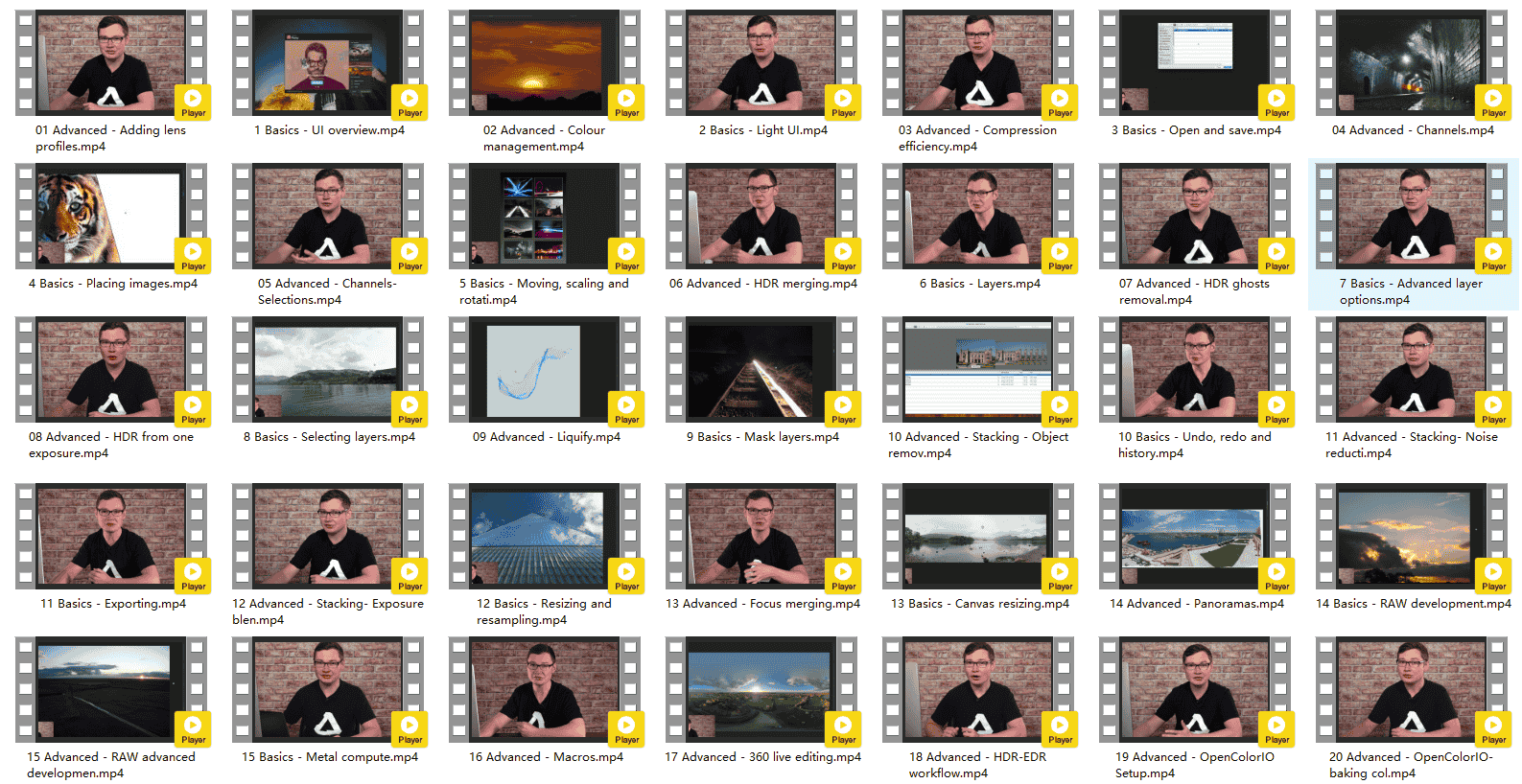The height and width of the screenshot is (784, 1522).
Task: Click Player badge on 7 Basics Advanced layer options
Action: point(1493,255)
